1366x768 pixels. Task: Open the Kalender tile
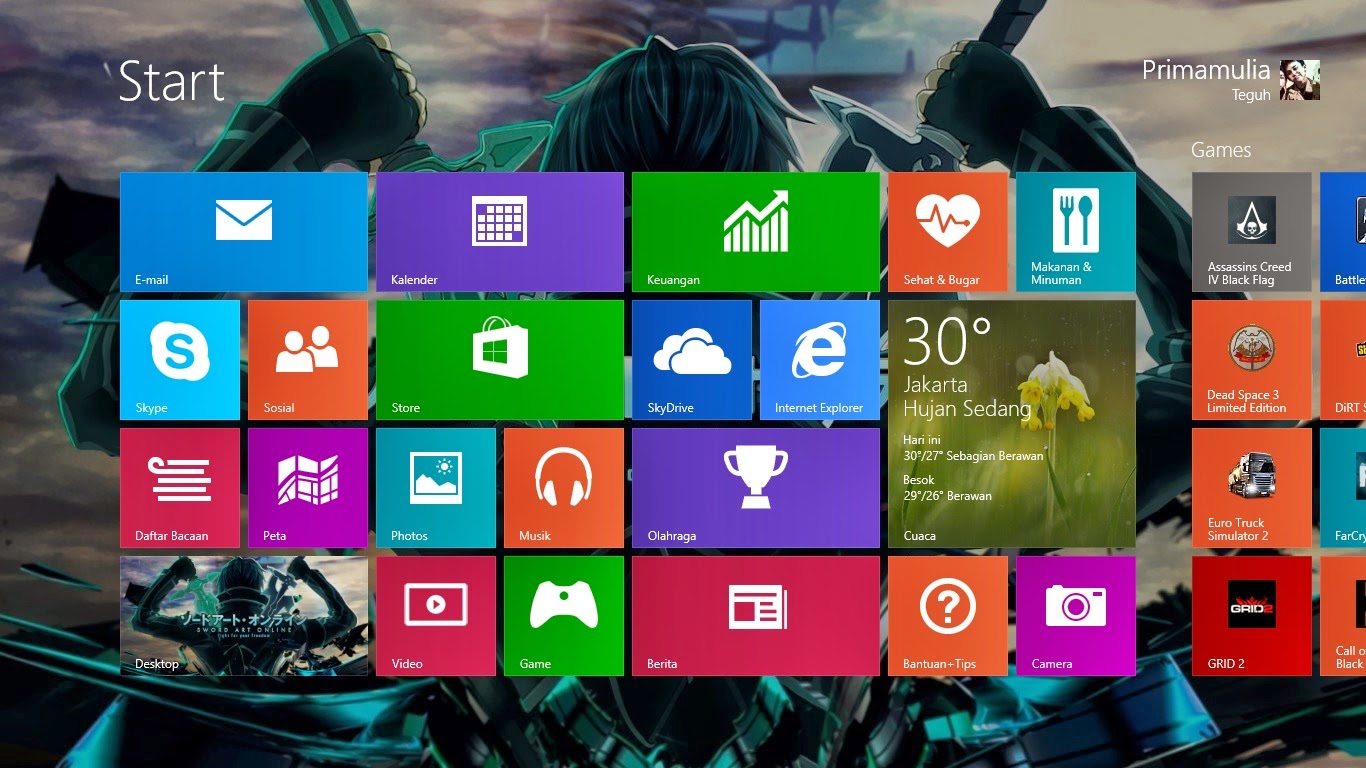click(500, 232)
